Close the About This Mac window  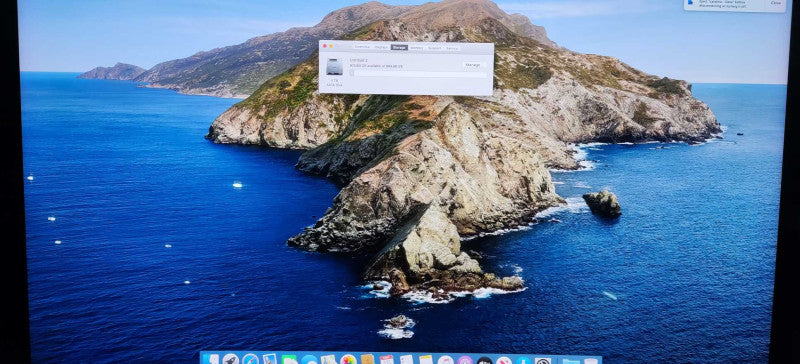(x=324, y=46)
